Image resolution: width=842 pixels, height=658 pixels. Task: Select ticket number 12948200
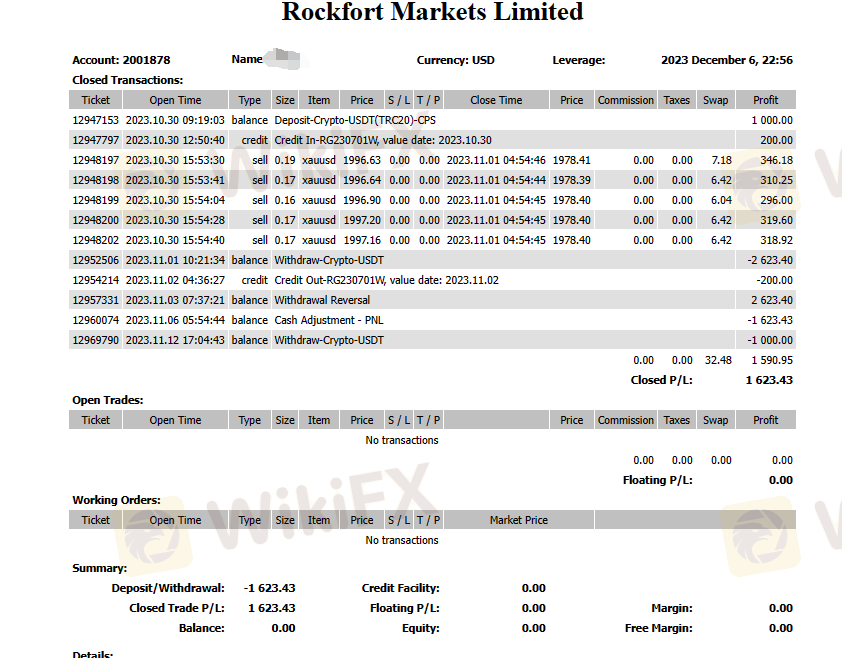(x=96, y=220)
